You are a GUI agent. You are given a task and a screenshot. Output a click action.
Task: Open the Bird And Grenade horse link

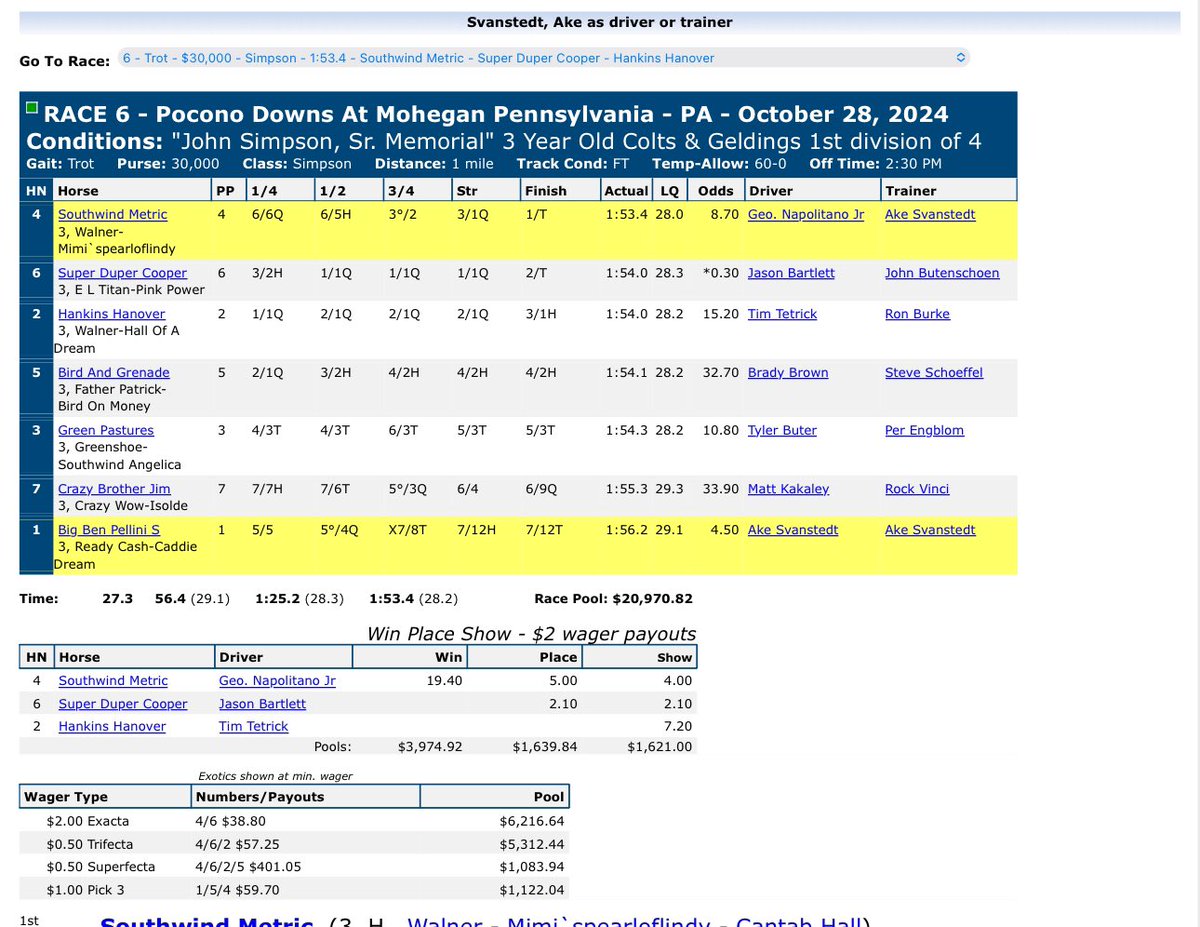pyautogui.click(x=114, y=372)
